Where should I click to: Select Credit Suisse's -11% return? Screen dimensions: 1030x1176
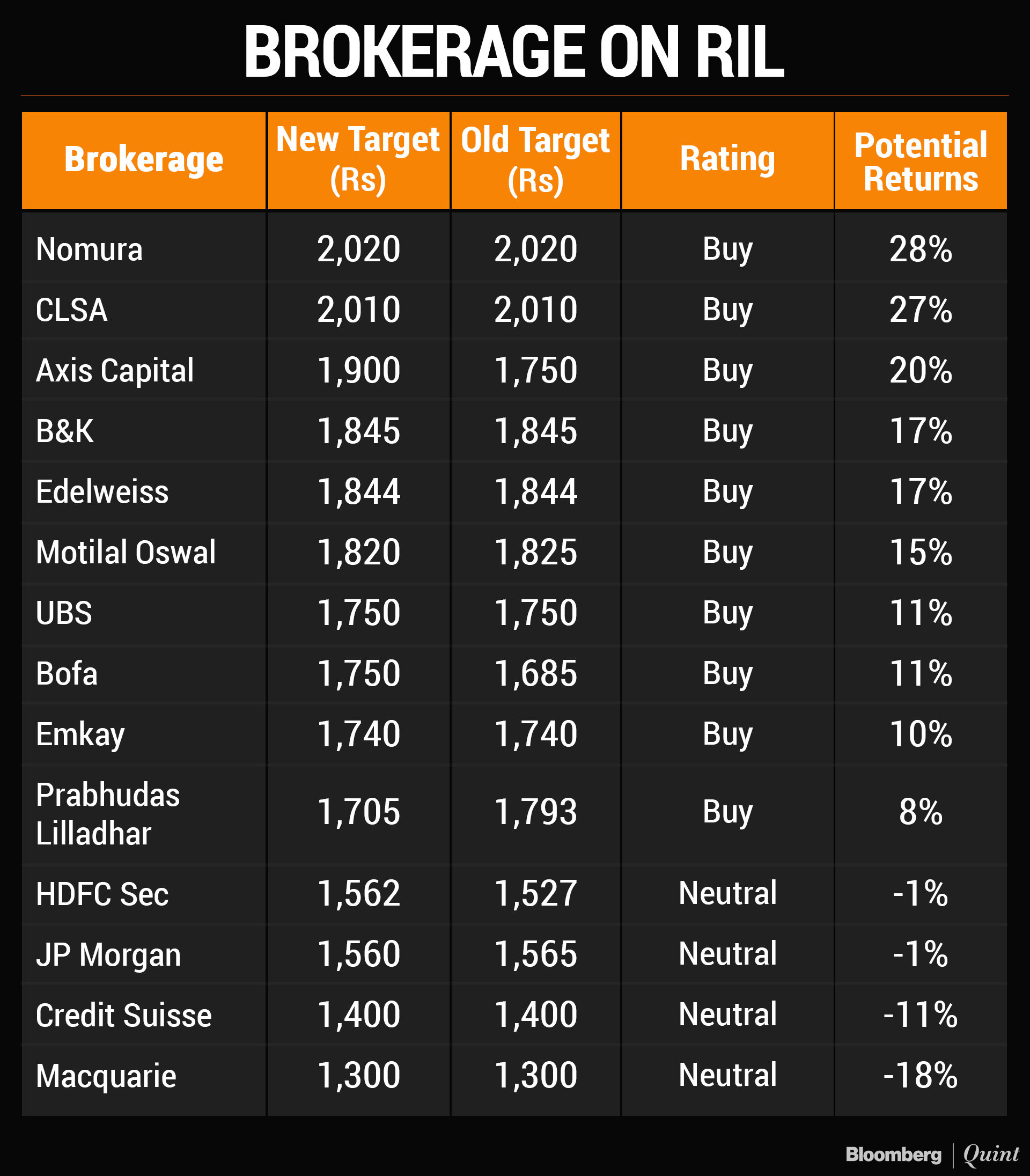[x=920, y=1015]
